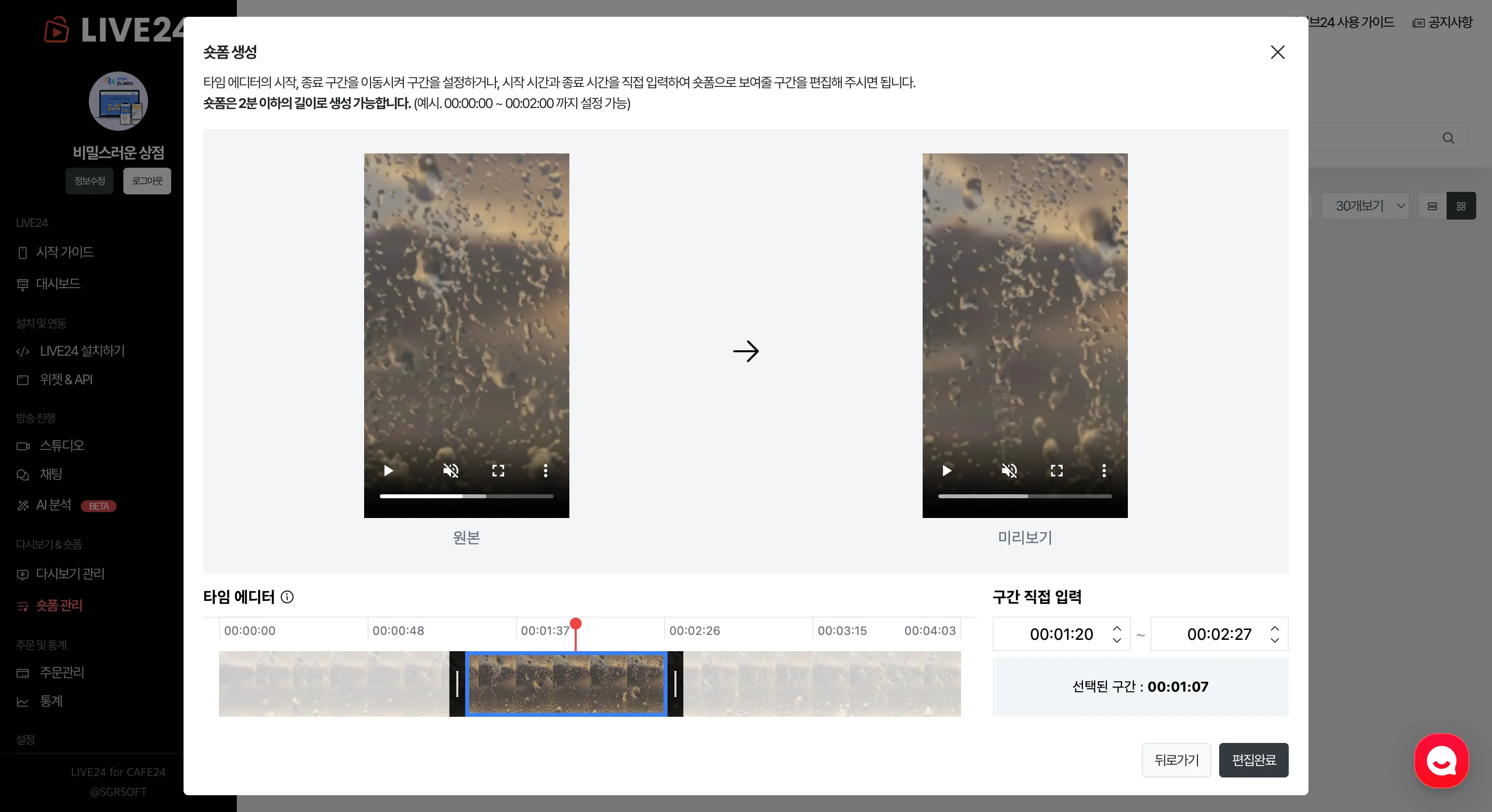
Task: Click the search magnifier icon
Action: pos(1448,138)
